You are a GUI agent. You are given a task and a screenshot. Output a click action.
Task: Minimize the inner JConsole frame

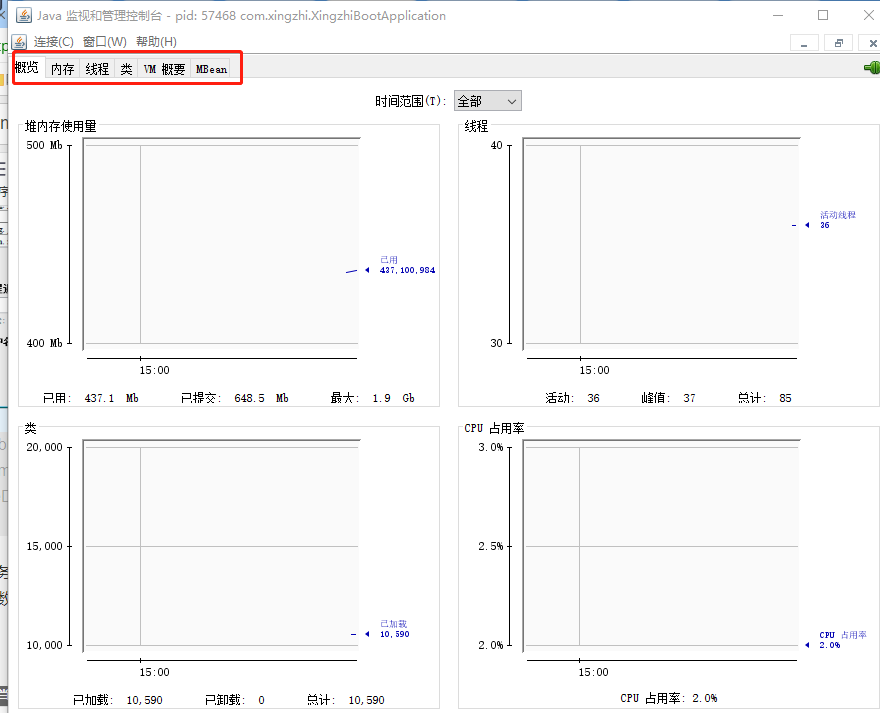[804, 43]
